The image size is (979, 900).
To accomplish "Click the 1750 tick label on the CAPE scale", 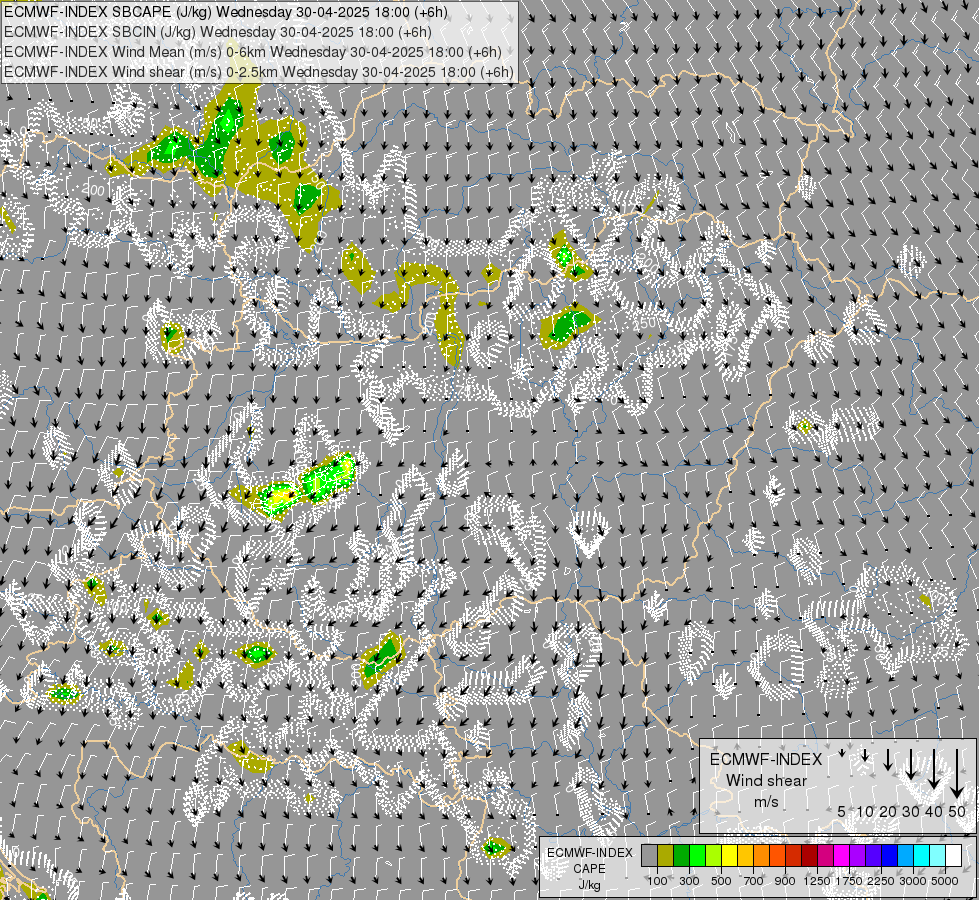I will (849, 881).
